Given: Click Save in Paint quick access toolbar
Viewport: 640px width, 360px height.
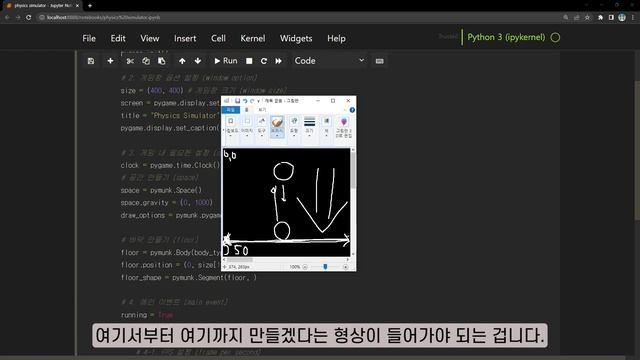Looking at the screenshot, I should 237,101.
